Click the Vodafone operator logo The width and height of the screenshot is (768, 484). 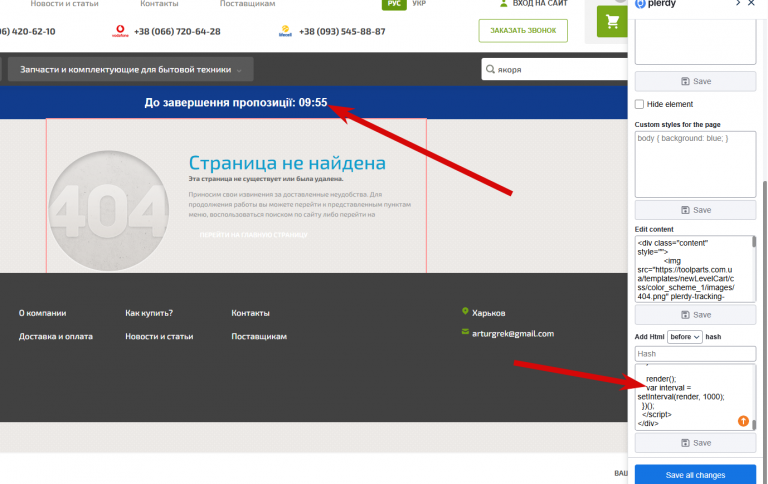120,31
